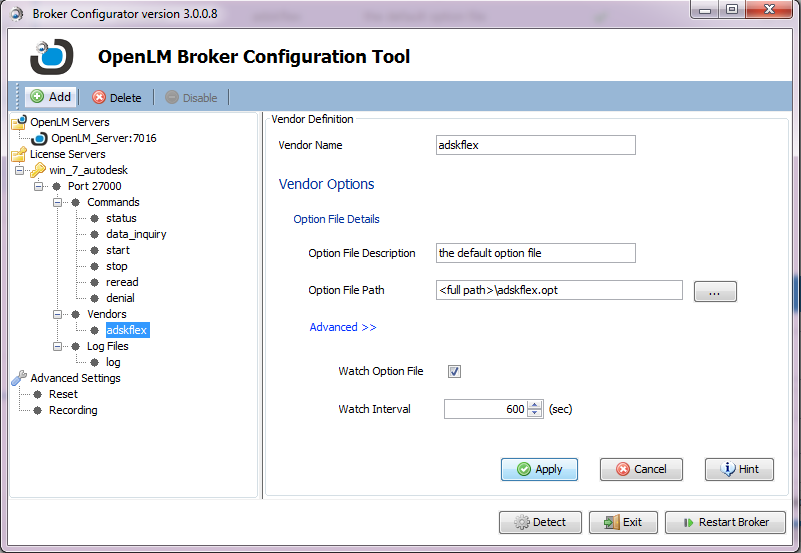Click the win_7_autodesk key icon
Image resolution: width=801 pixels, height=553 pixels.
pos(38,170)
